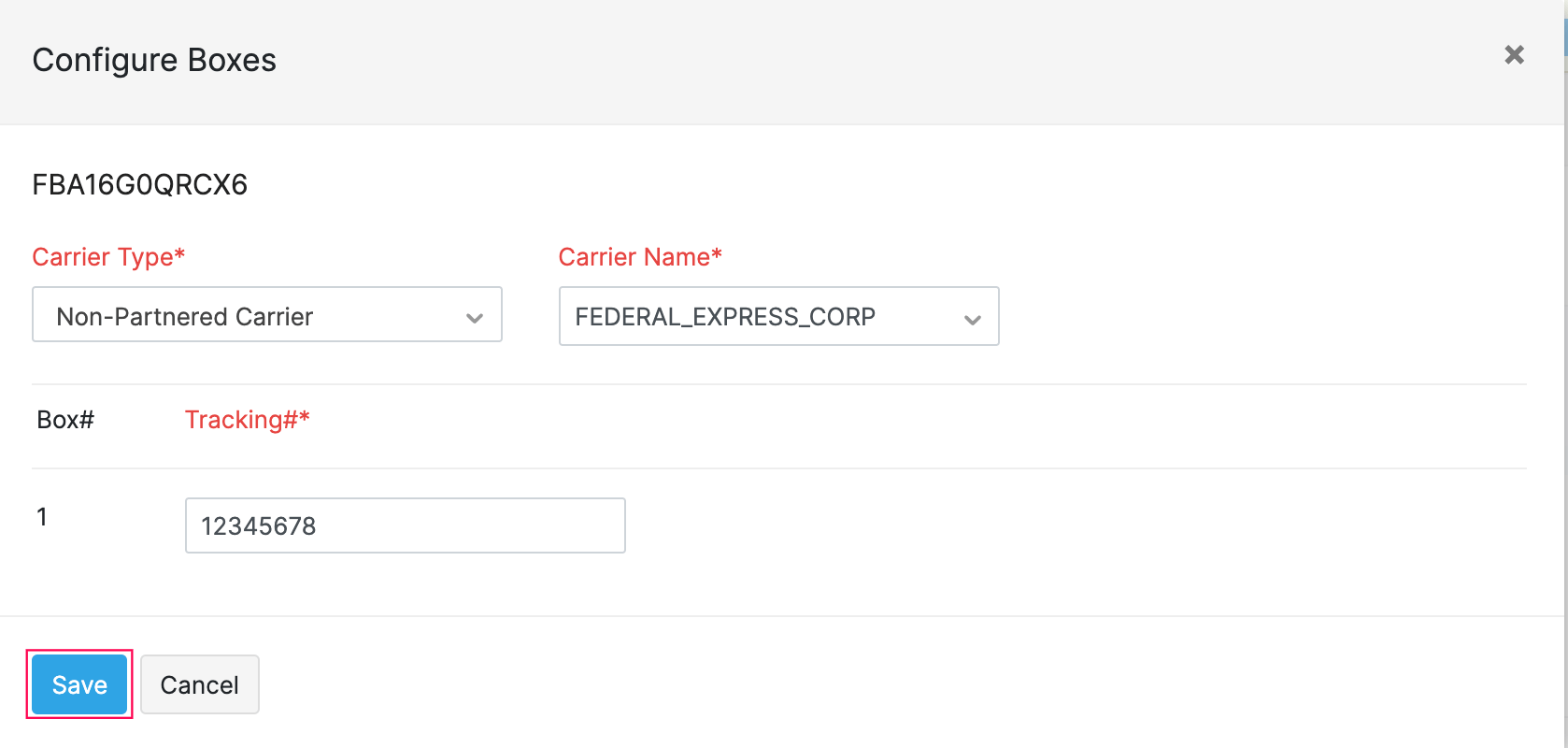Click the FEDERAL_EXPRESS_CORP selected value

725,317
